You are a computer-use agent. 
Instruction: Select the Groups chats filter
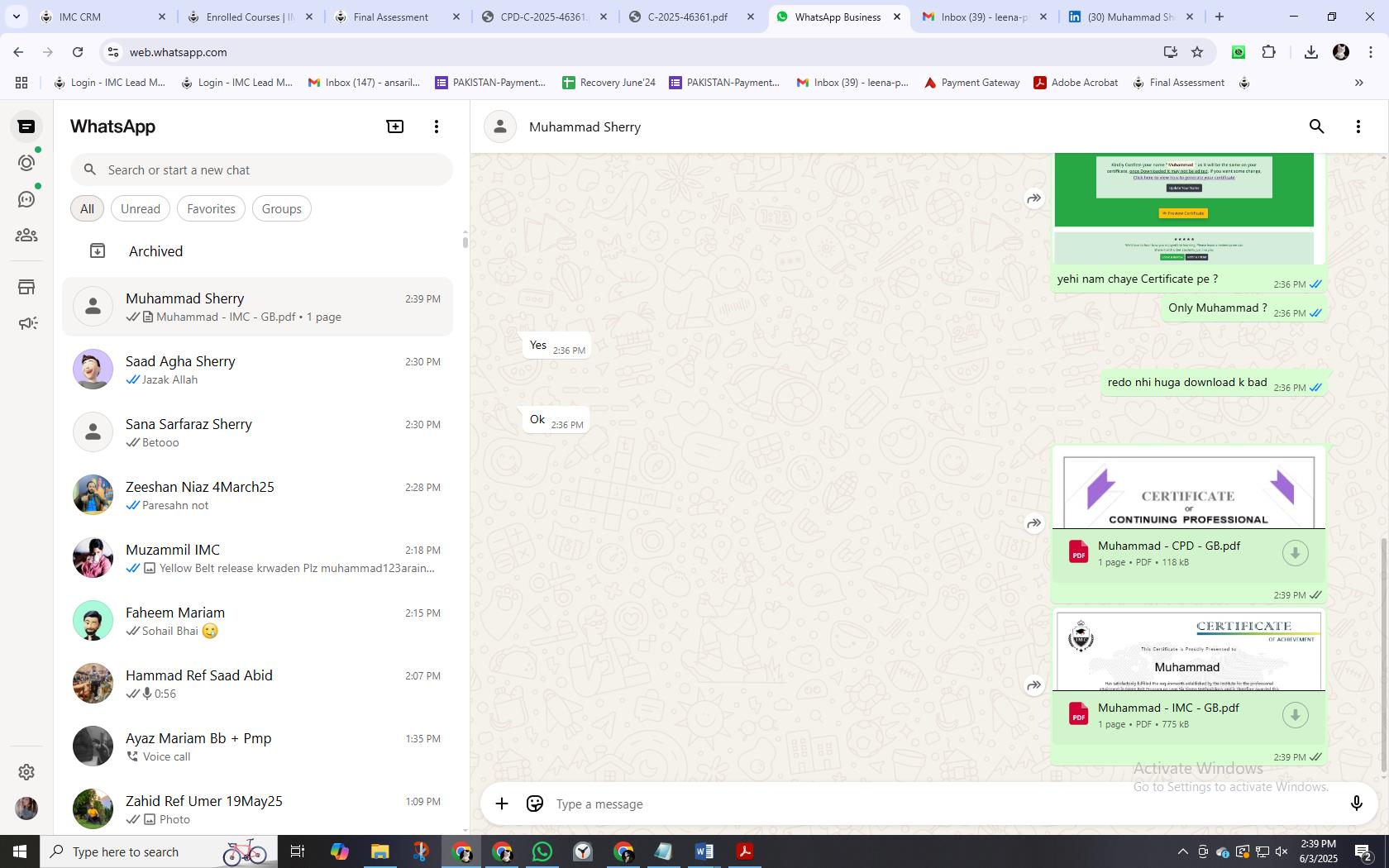(281, 208)
